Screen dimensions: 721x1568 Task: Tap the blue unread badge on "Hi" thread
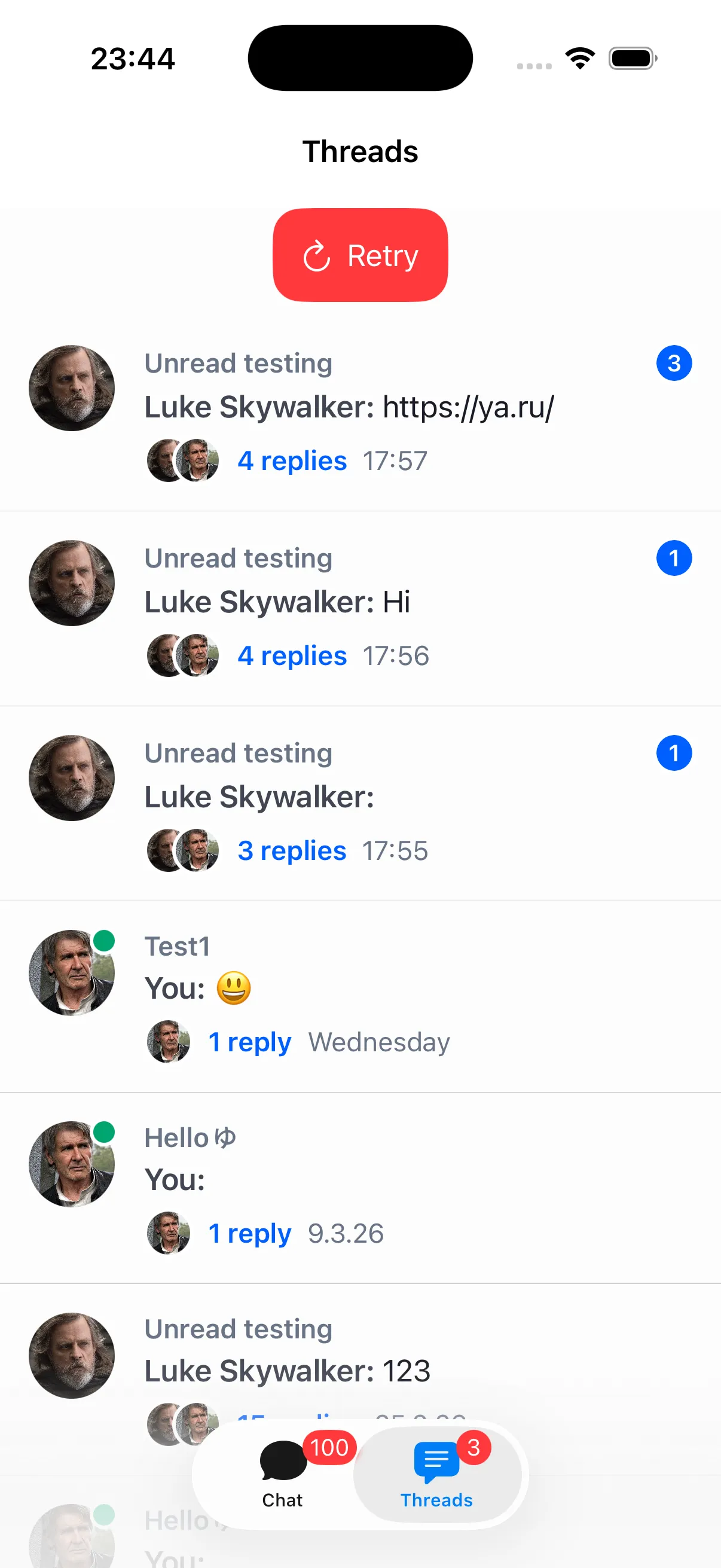click(674, 558)
